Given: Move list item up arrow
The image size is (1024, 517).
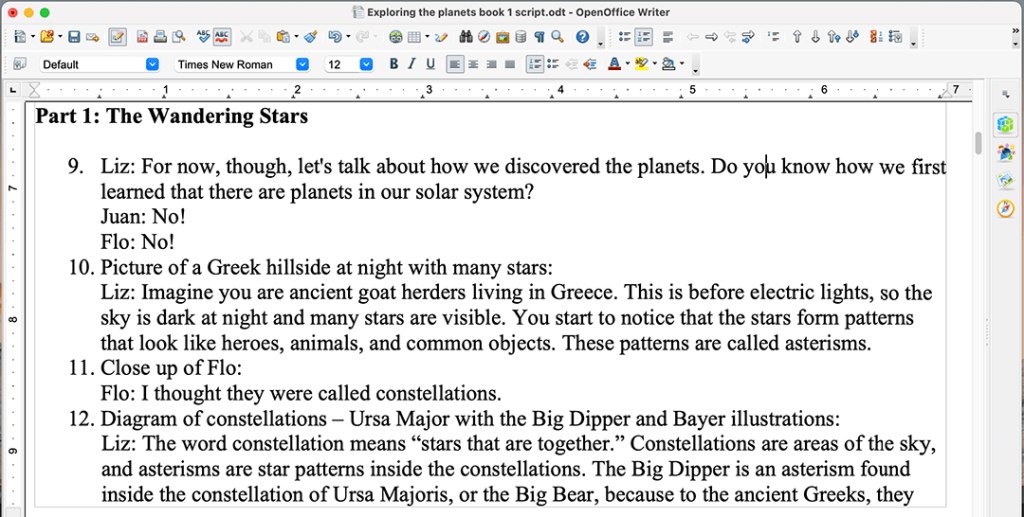Looking at the screenshot, I should pyautogui.click(x=797, y=37).
